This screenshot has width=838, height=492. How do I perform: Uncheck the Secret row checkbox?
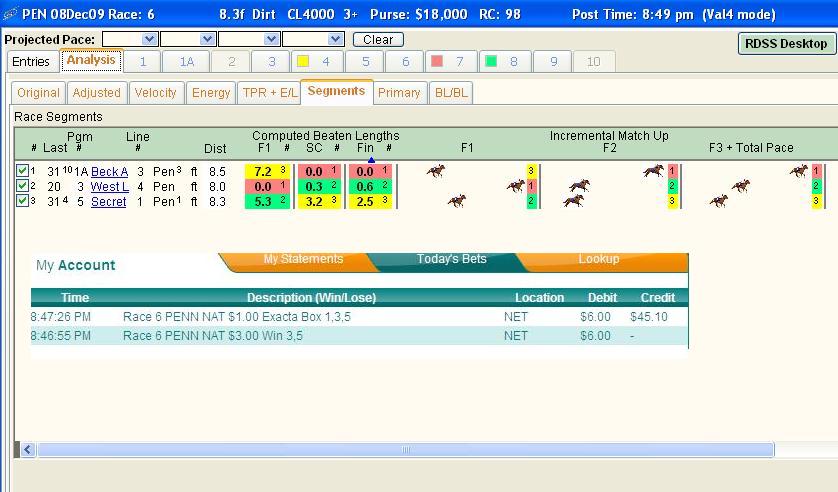point(22,201)
